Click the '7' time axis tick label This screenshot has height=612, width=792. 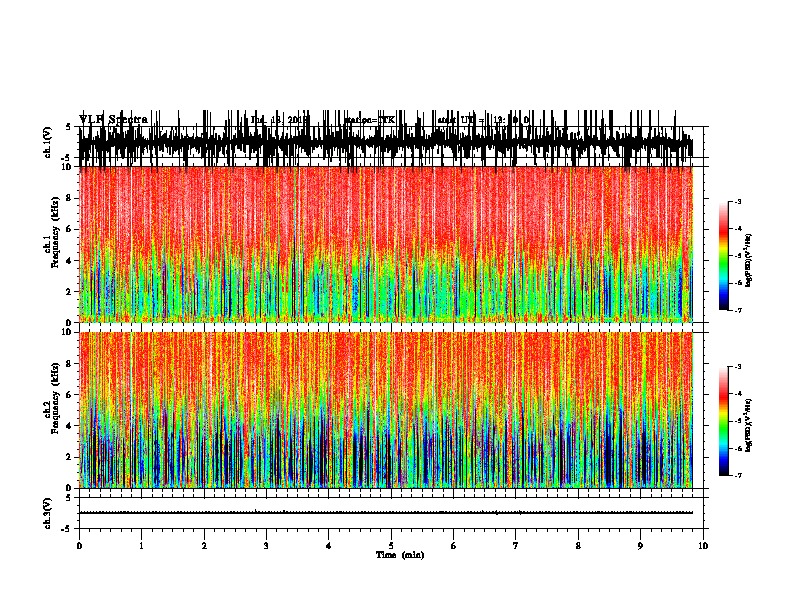[x=516, y=545]
